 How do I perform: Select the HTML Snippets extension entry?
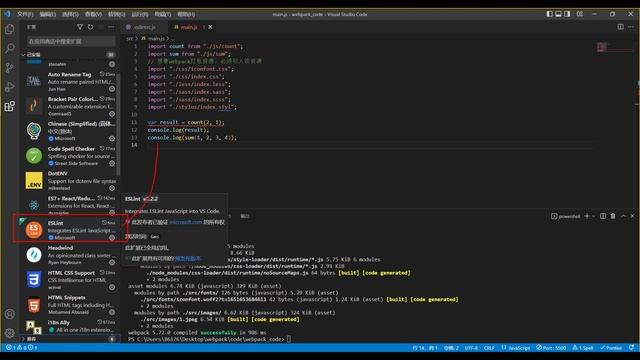pos(69,304)
